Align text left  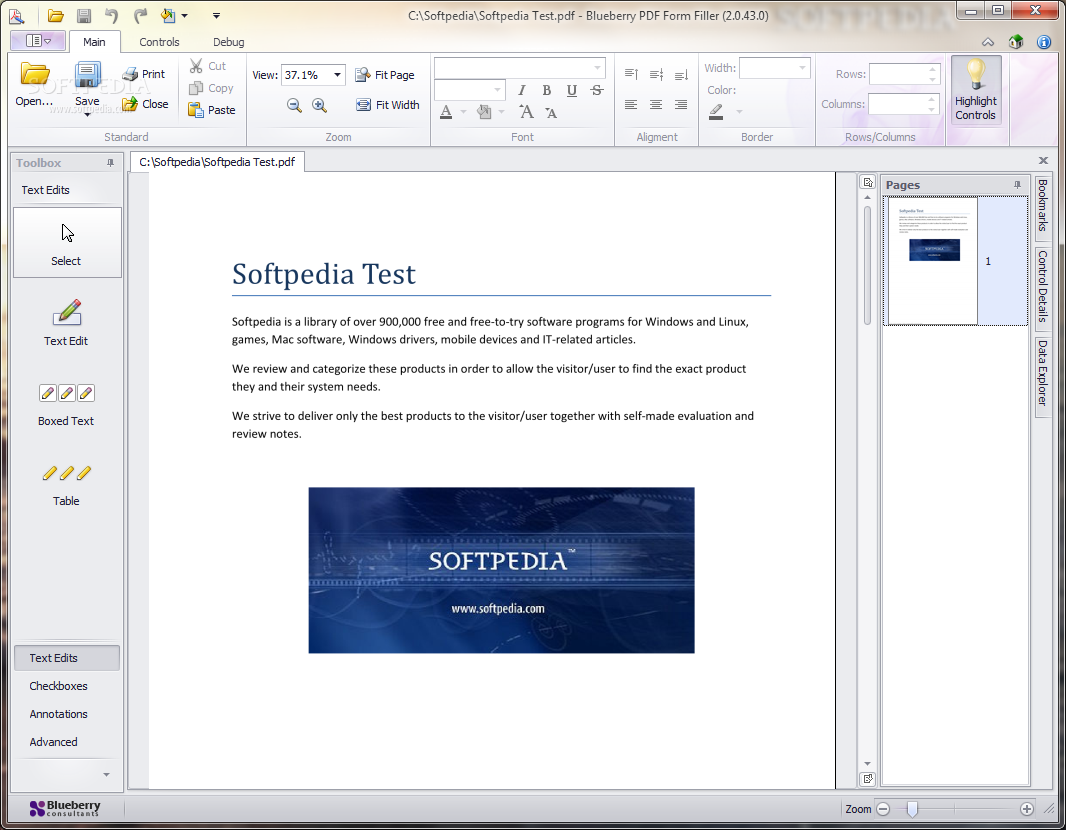[631, 105]
